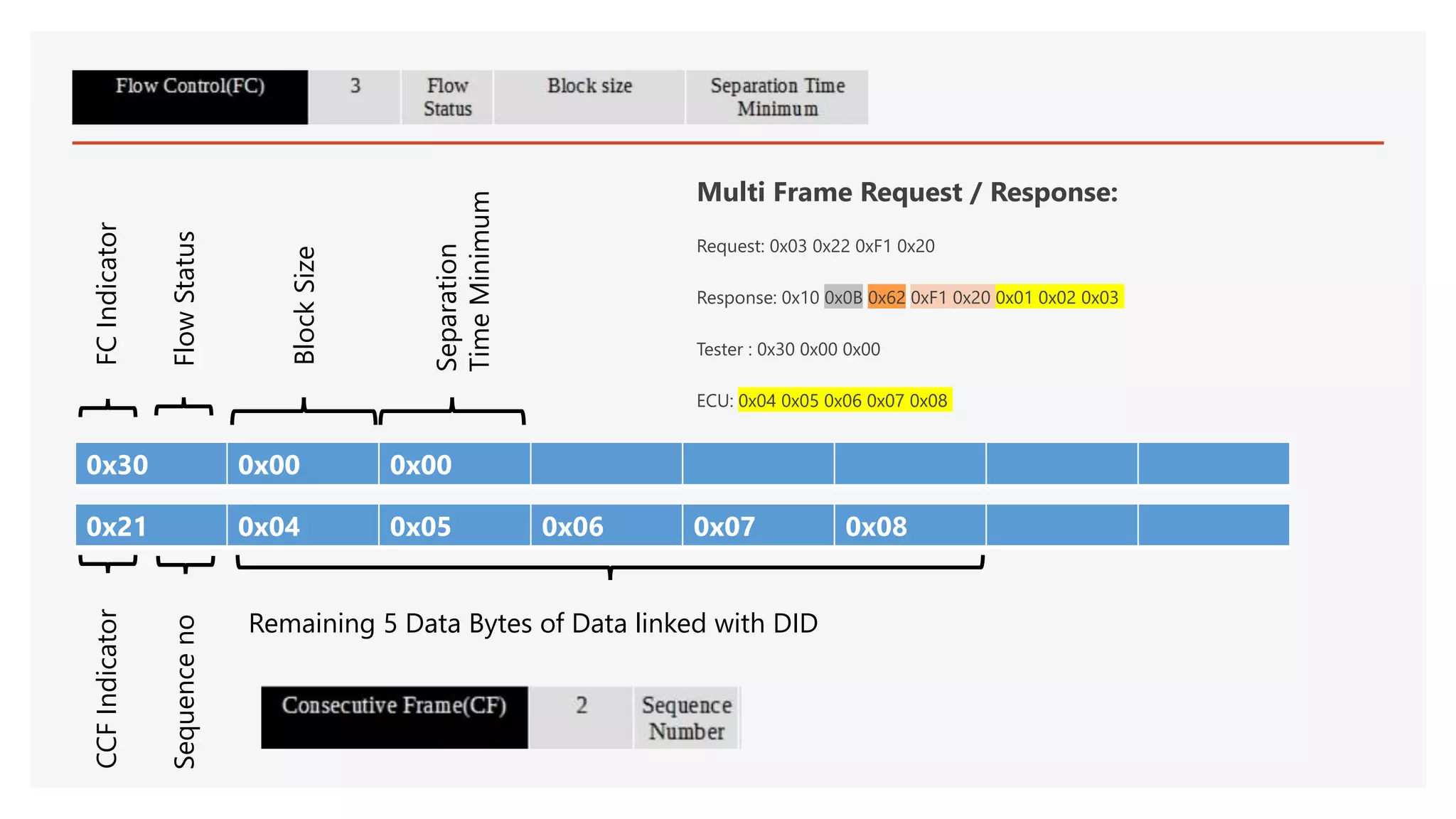Screen dimensions: 1456x819
Task: Select the 0x06 data byte cell
Action: [x=606, y=526]
